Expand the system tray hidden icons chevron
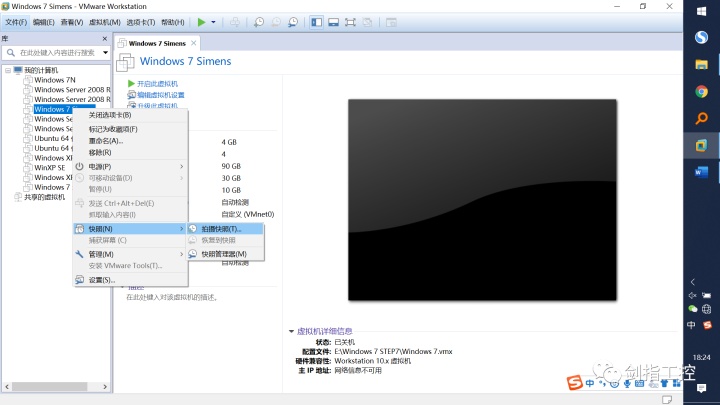The image size is (720, 405). [693, 282]
